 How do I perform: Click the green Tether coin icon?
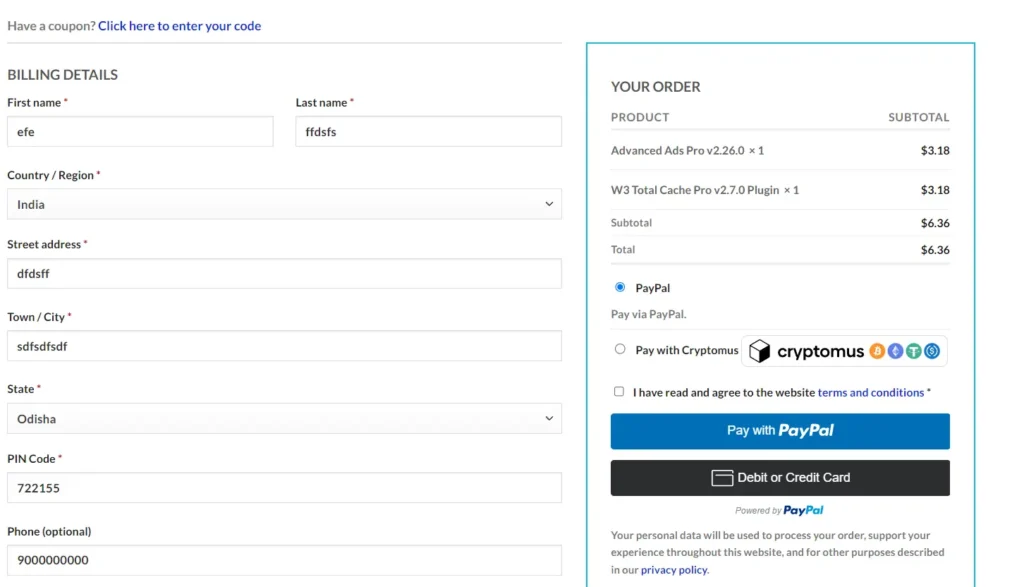click(913, 351)
